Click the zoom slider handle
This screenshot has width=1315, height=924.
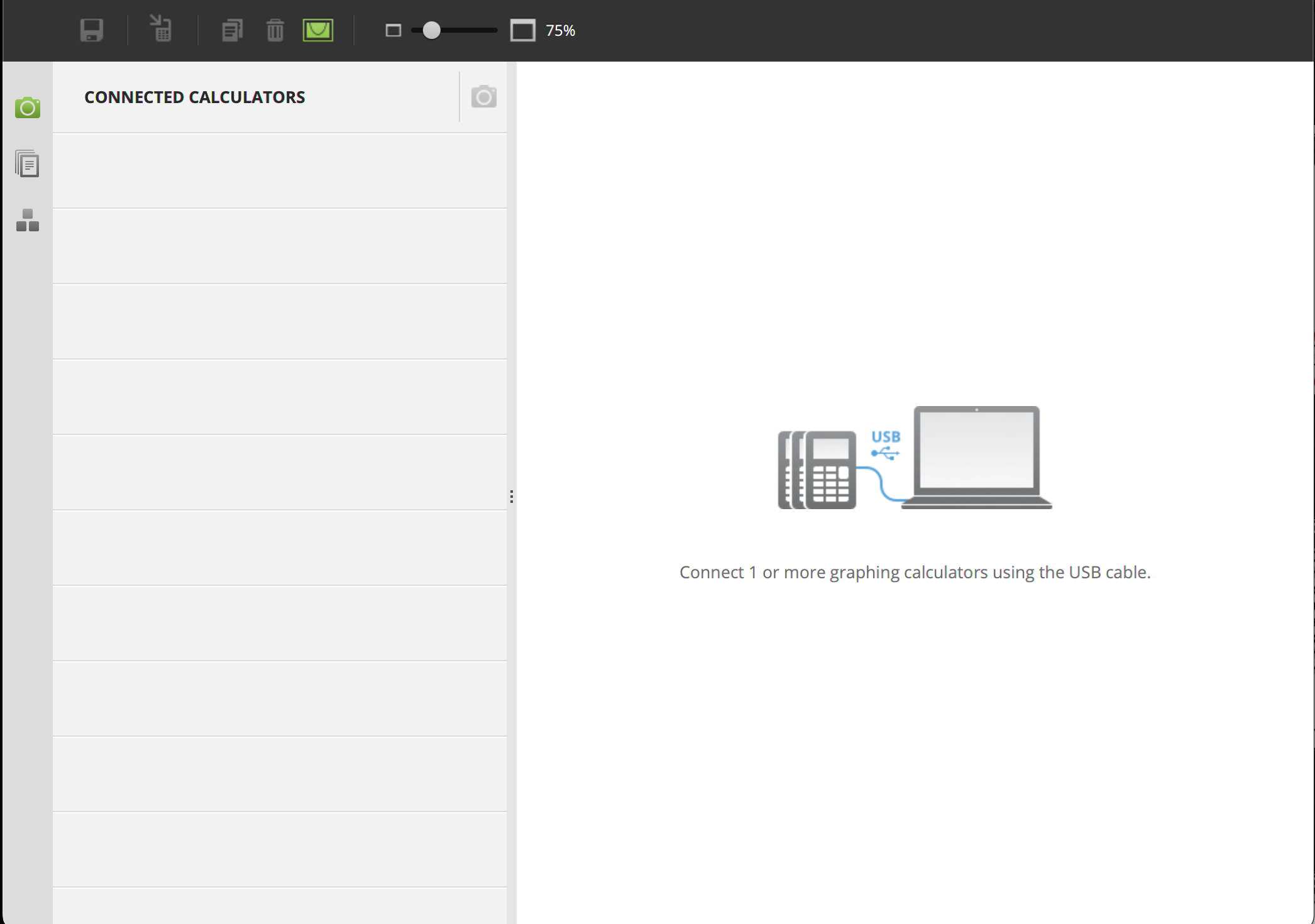431,30
